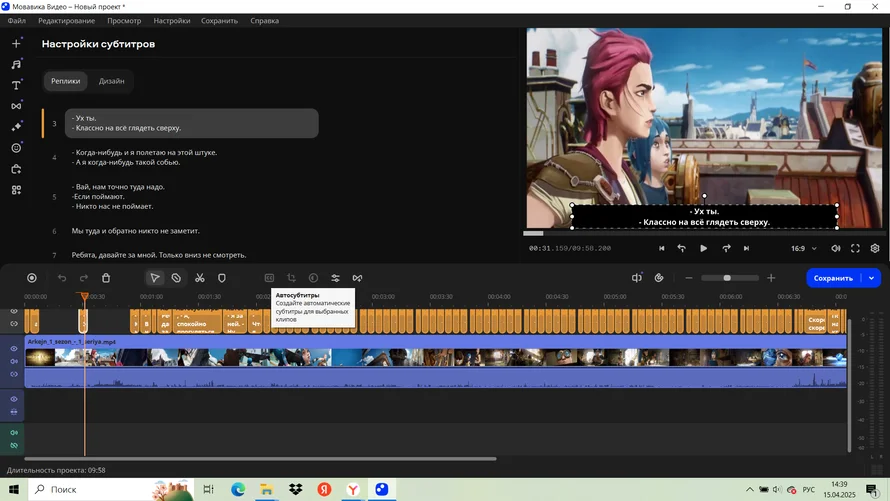Open the effects store bag icon
Viewport: 890px width, 501px height.
tap(16, 169)
